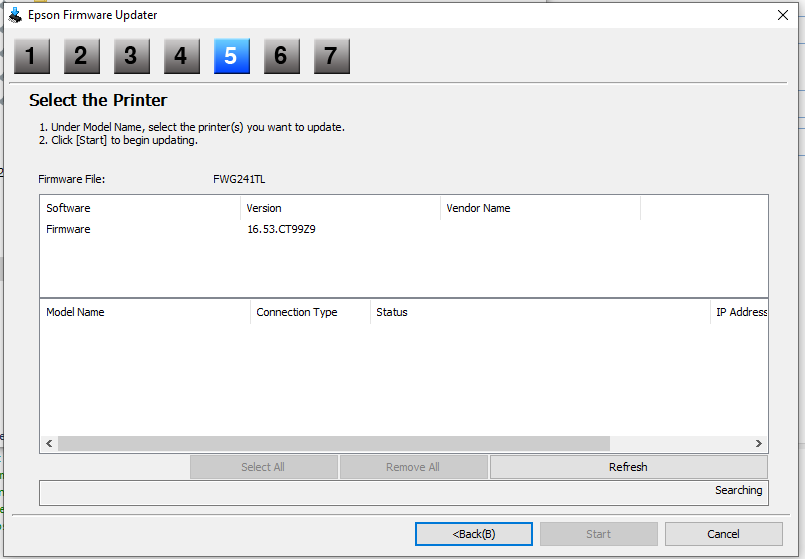Viewport: 805px width, 559px height.
Task: Close the Epson Firmware Updater window
Action: click(x=783, y=15)
